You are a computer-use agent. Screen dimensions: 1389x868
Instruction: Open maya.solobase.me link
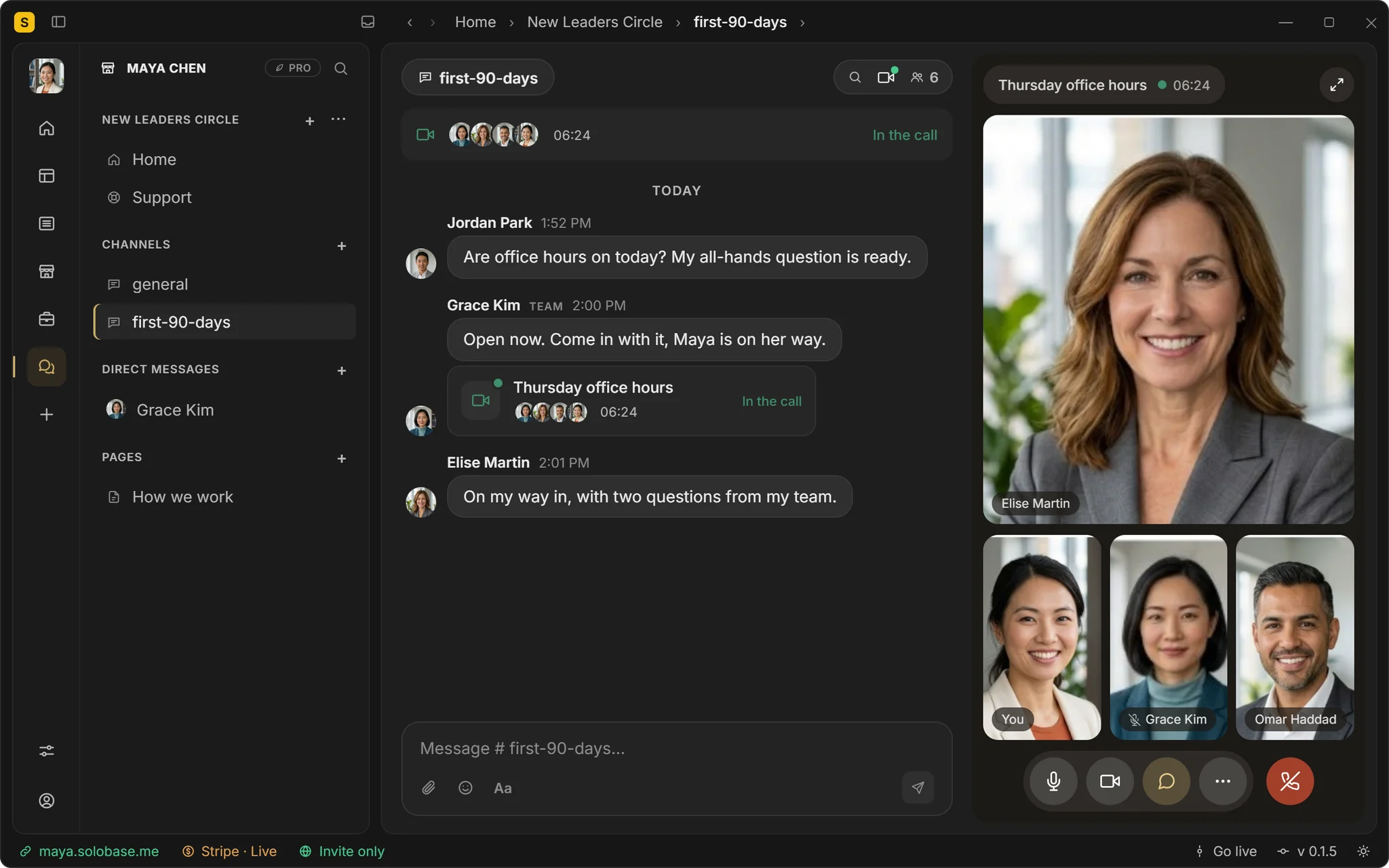[90, 851]
